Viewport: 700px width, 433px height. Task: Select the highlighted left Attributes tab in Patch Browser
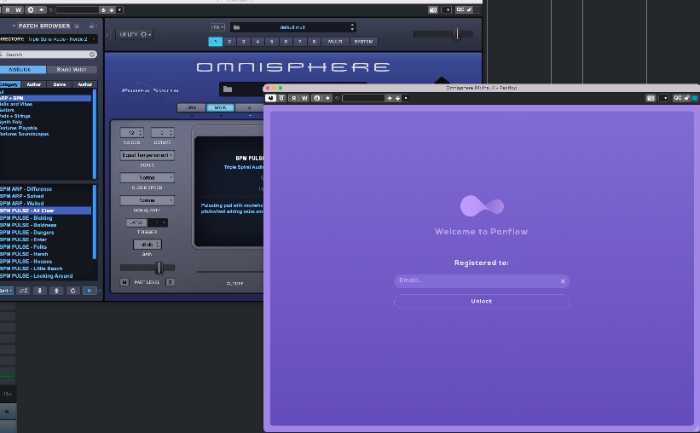click(22, 69)
